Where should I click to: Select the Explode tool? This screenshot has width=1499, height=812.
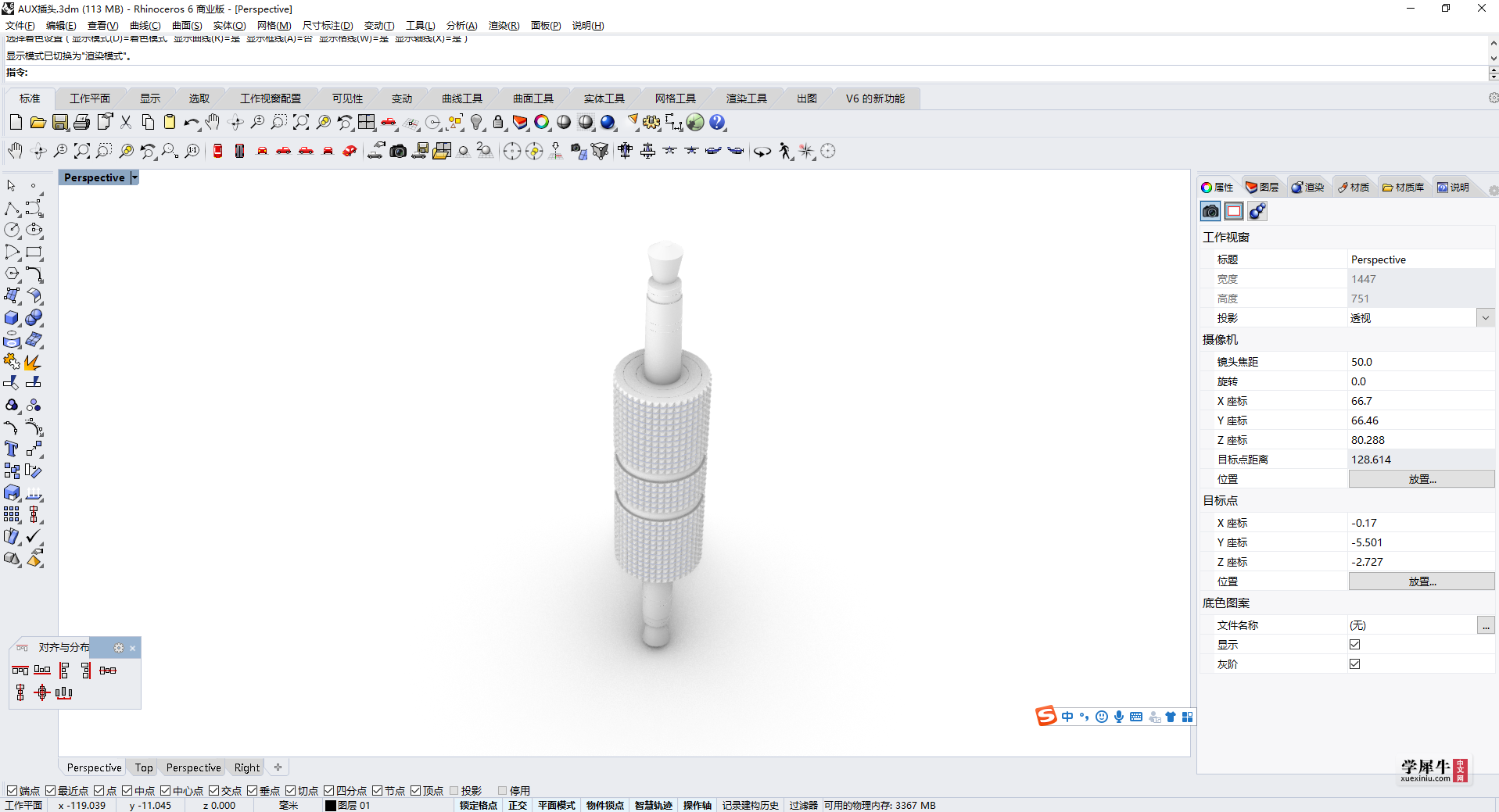point(33,362)
